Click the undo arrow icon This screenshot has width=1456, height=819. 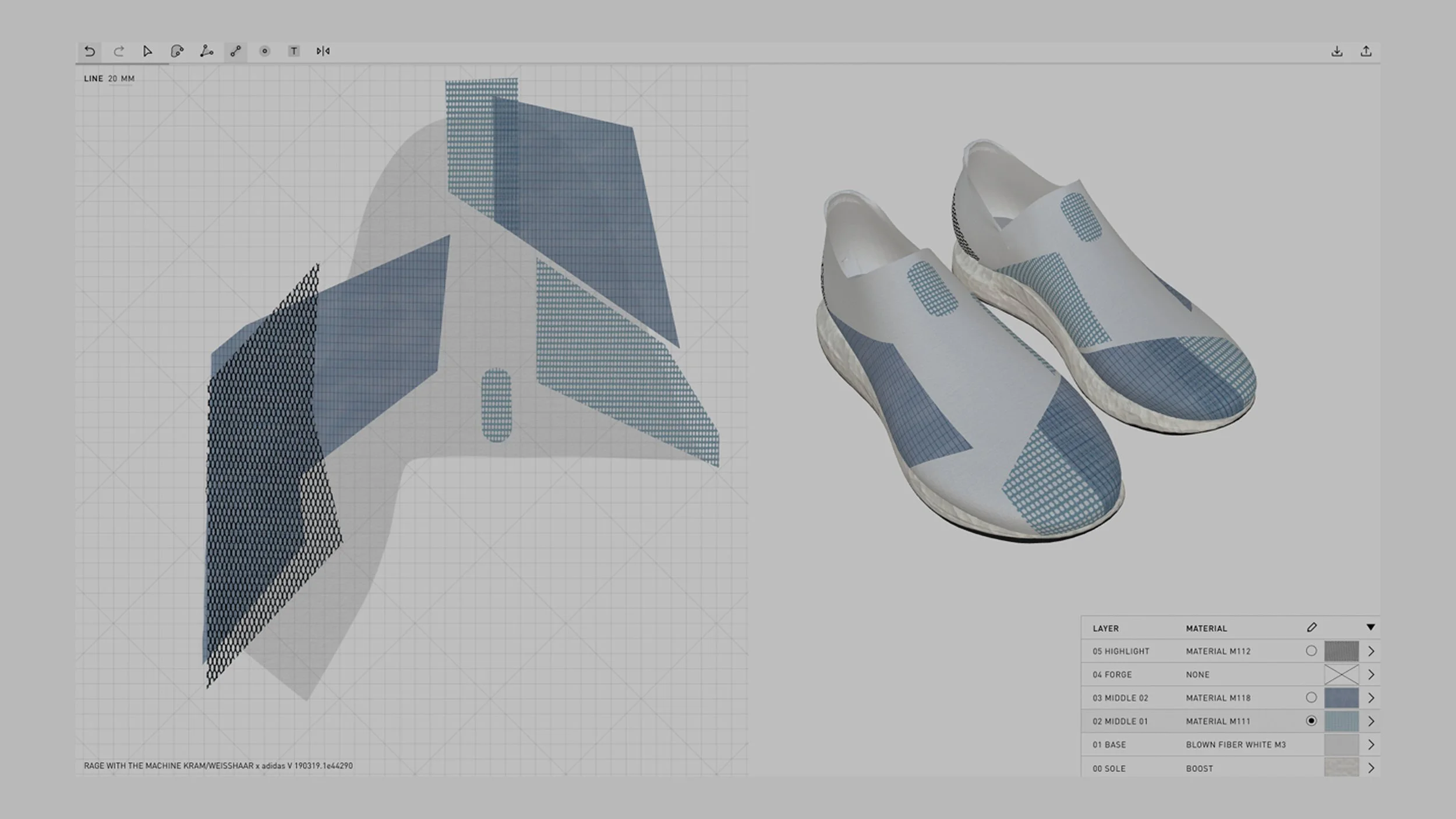click(90, 51)
